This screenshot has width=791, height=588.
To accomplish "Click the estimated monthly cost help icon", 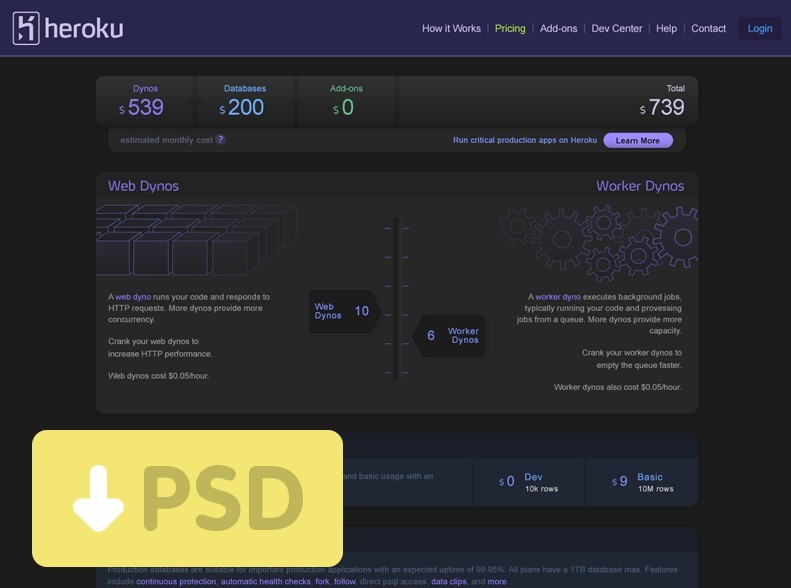I will [220, 140].
